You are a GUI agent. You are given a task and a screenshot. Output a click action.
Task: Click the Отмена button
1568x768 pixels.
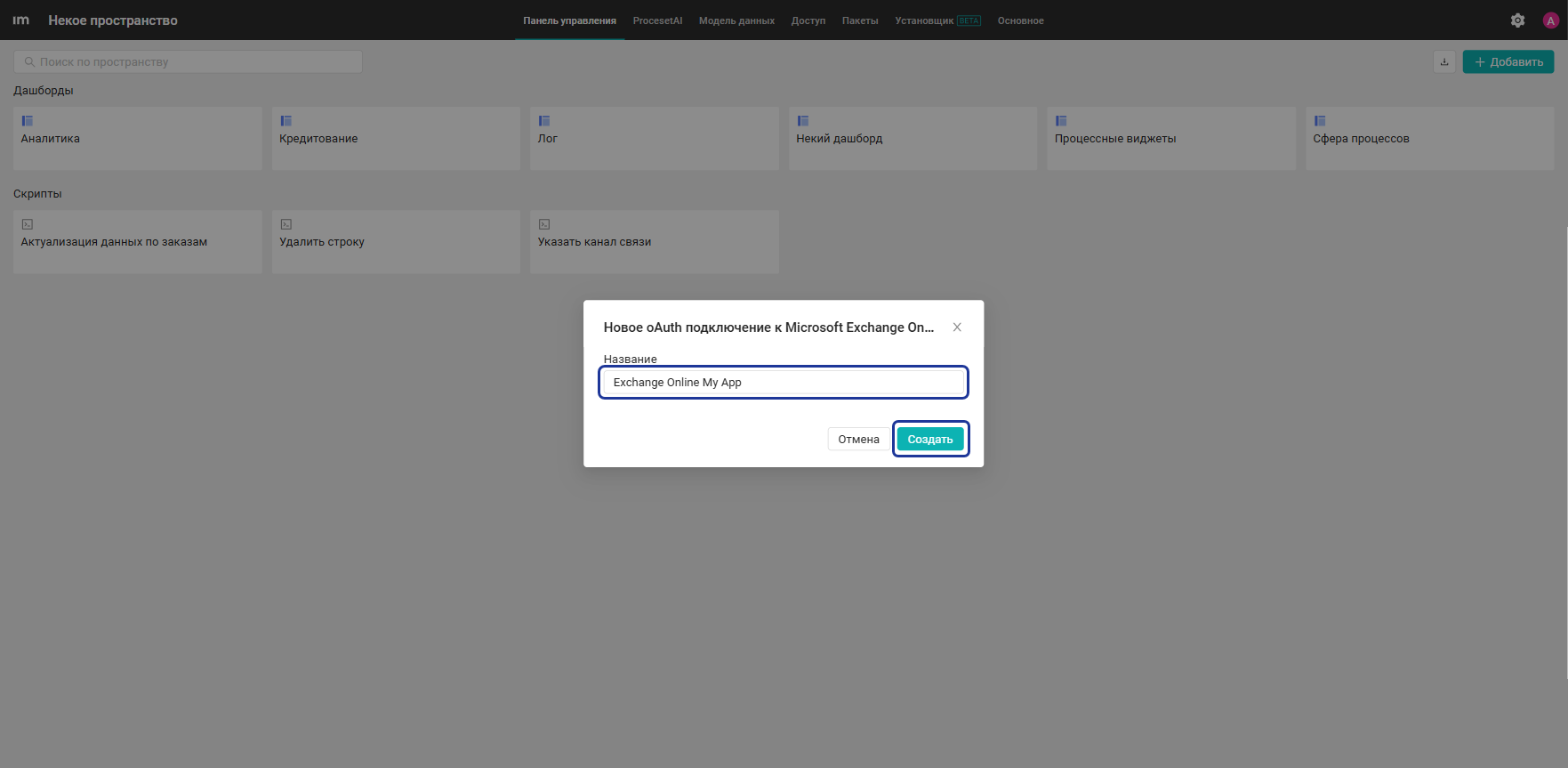858,439
